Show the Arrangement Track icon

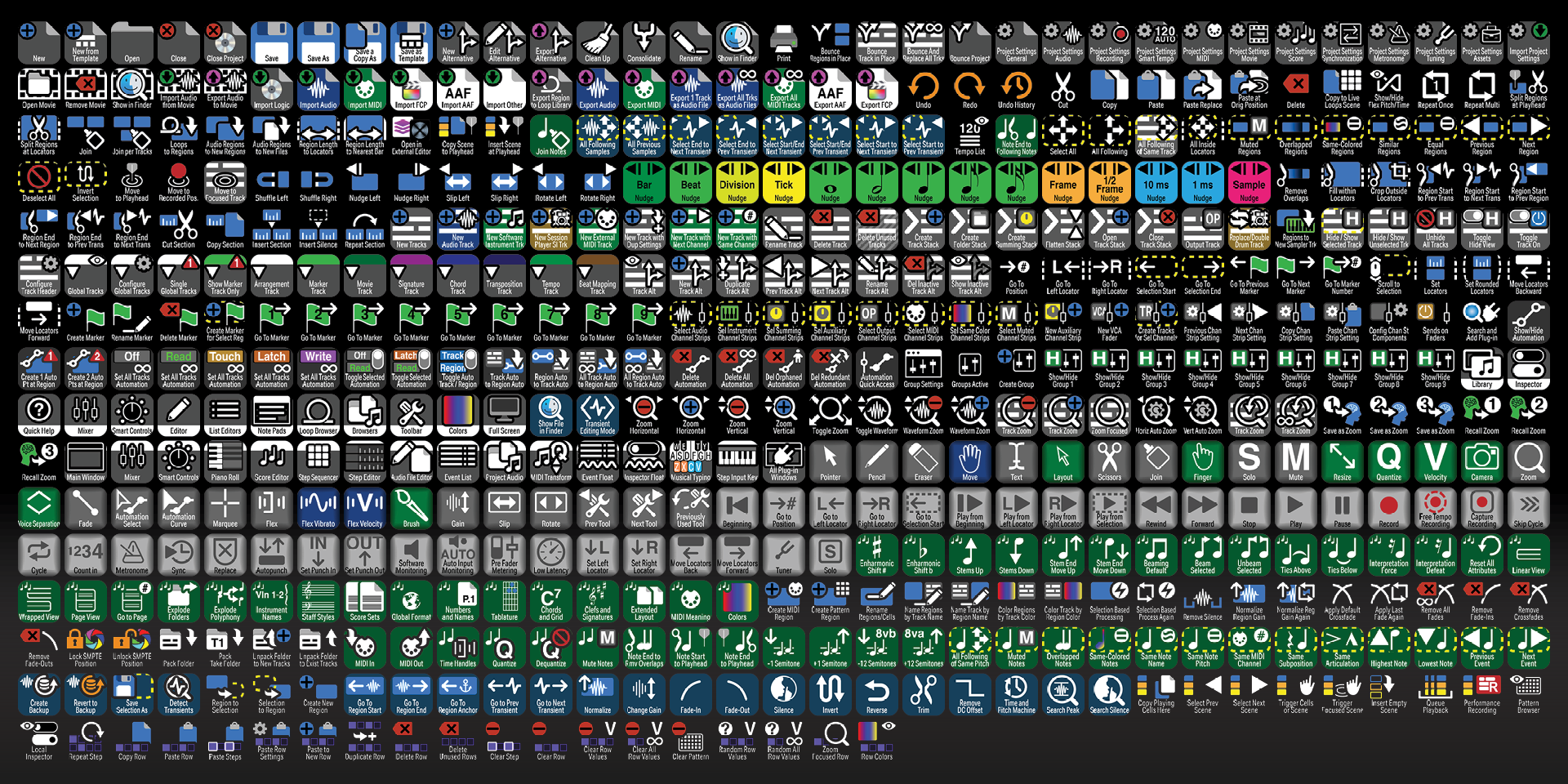271,275
